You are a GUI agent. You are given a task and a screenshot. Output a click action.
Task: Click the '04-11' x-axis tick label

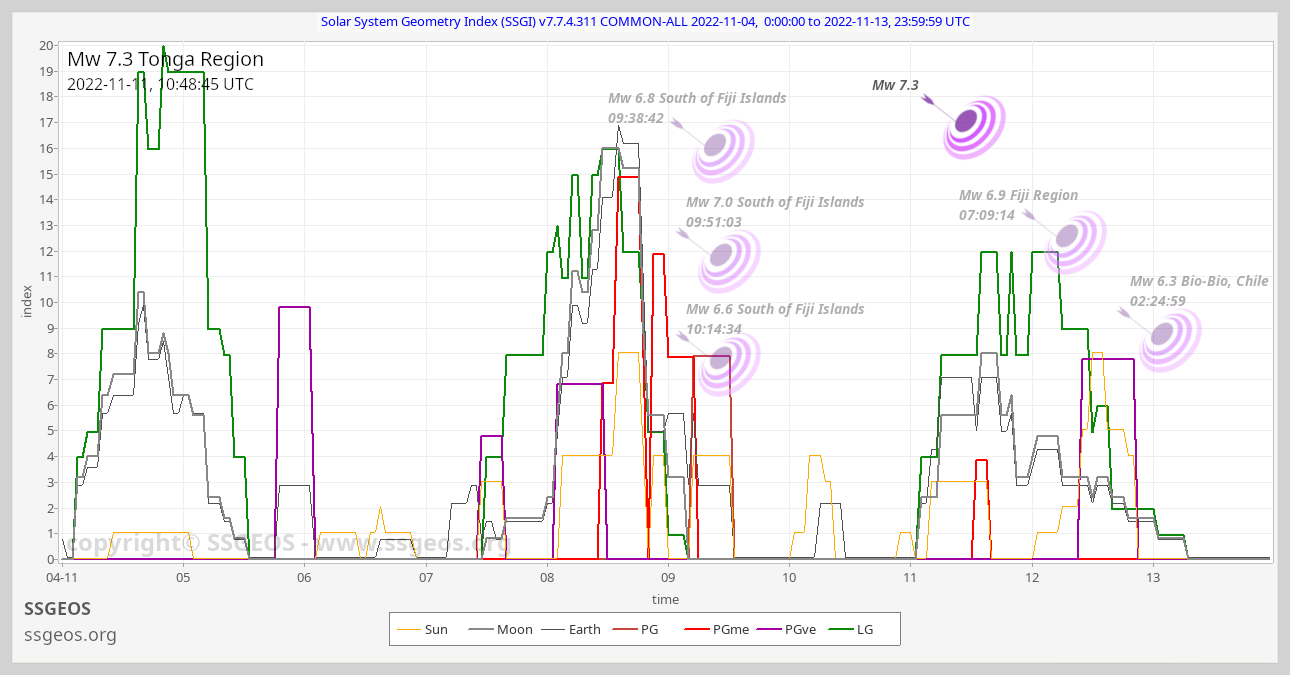pyautogui.click(x=62, y=577)
